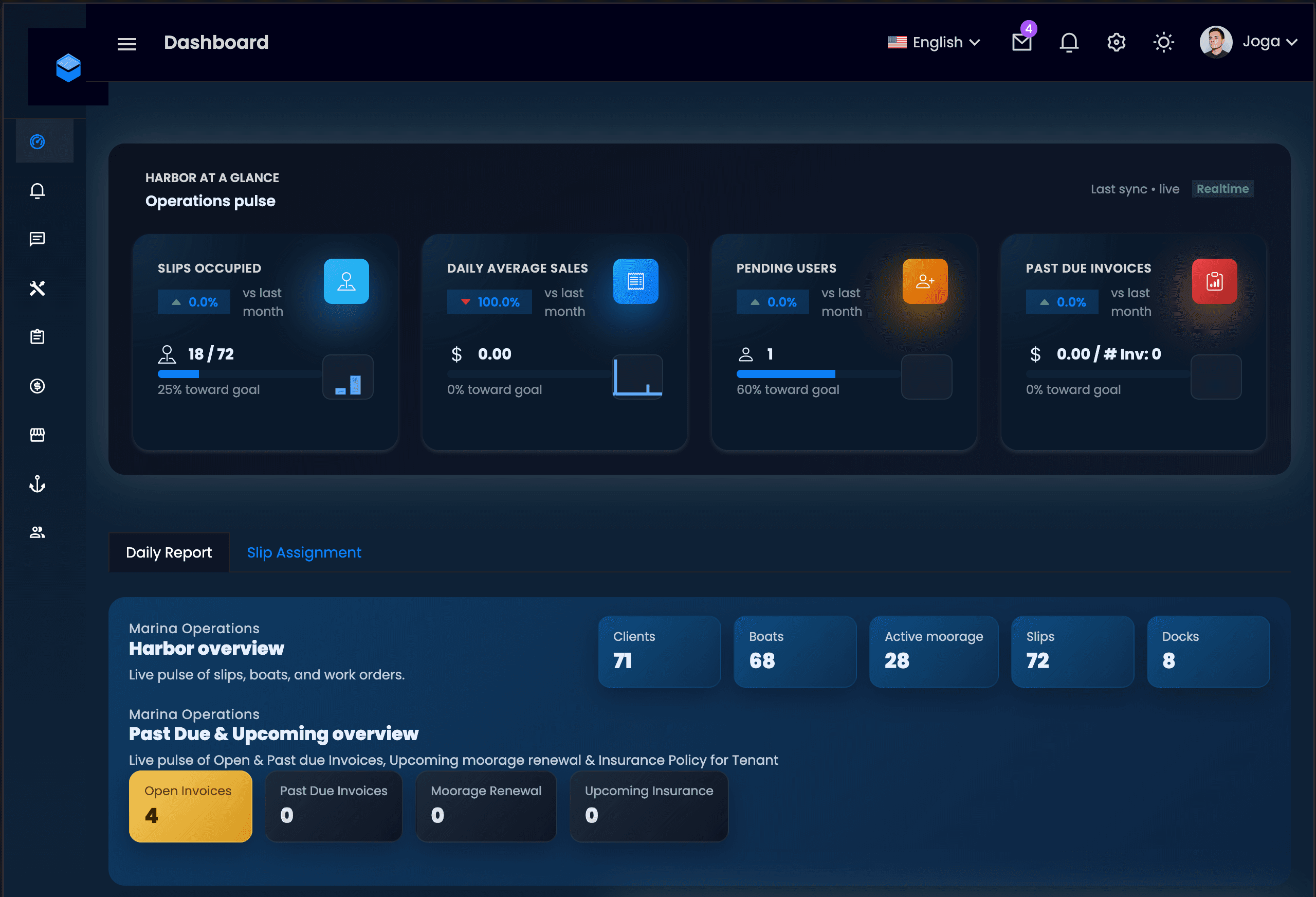Open the mail inbox with badge 4
Screen dimensions: 1316x897
1021,42
